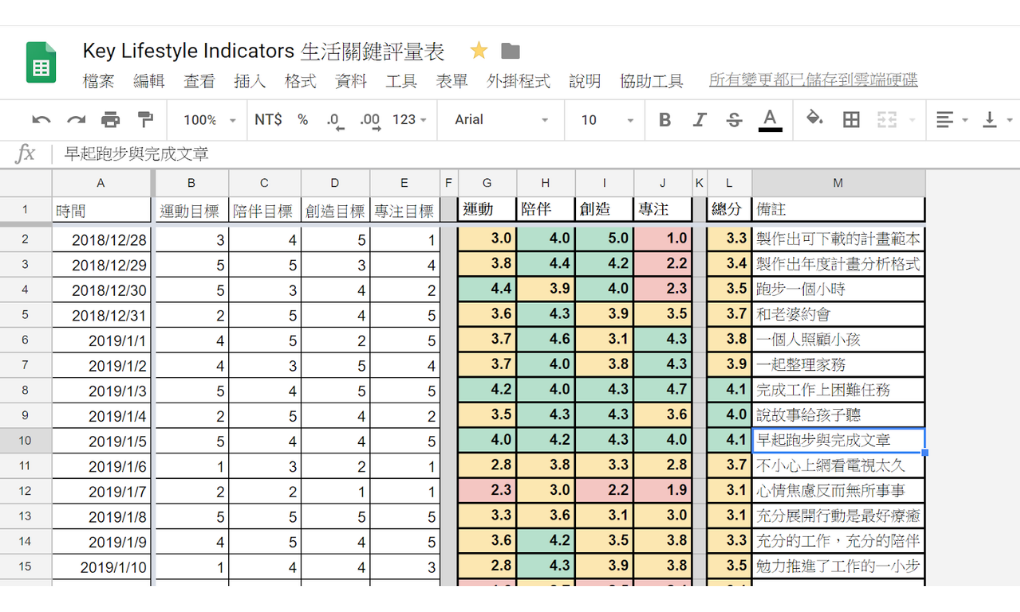Open the 插入 menu
This screenshot has height=612, width=1020.
pyautogui.click(x=250, y=81)
